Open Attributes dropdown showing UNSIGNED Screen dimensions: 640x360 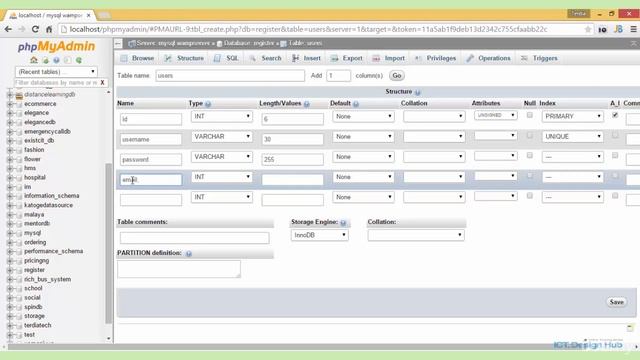coord(496,116)
